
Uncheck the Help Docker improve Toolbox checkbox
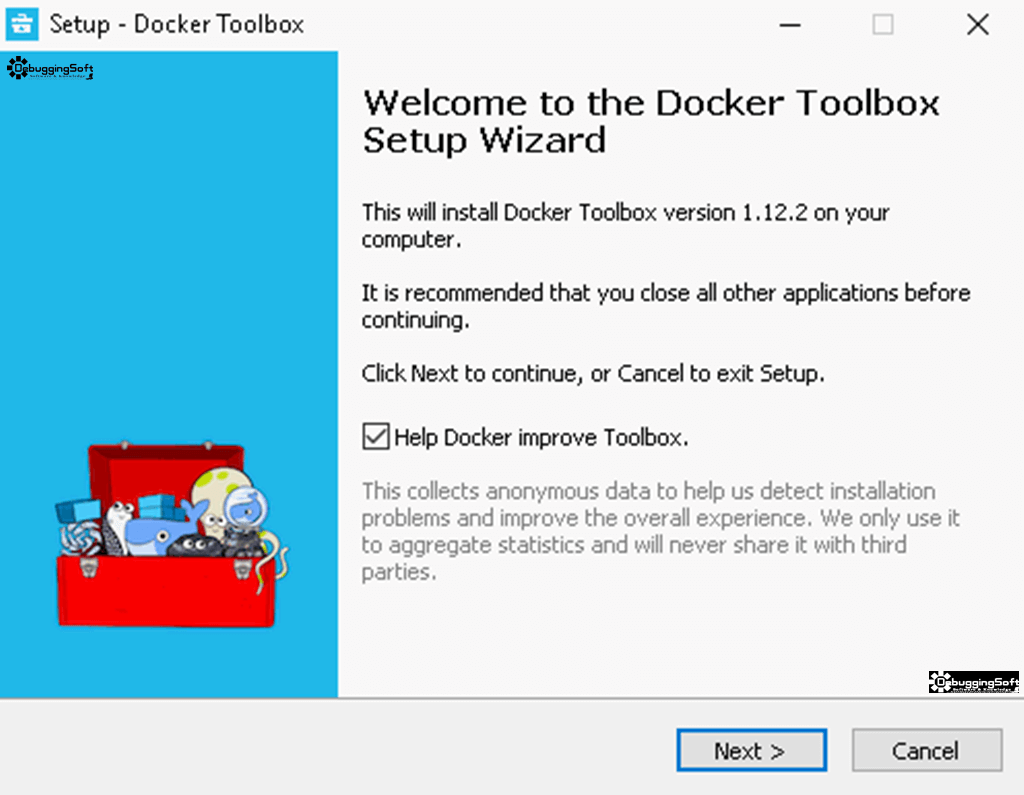(376, 436)
